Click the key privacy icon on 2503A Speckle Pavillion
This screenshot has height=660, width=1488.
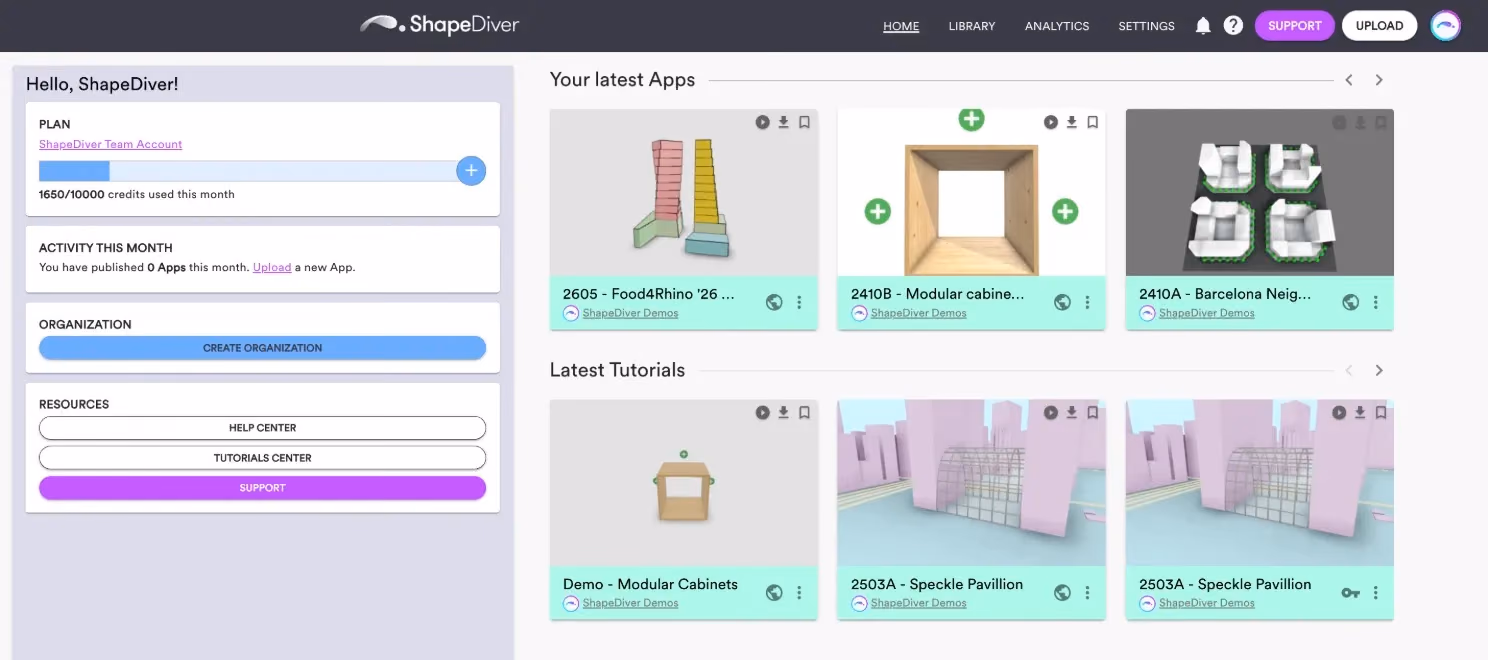pos(1350,593)
